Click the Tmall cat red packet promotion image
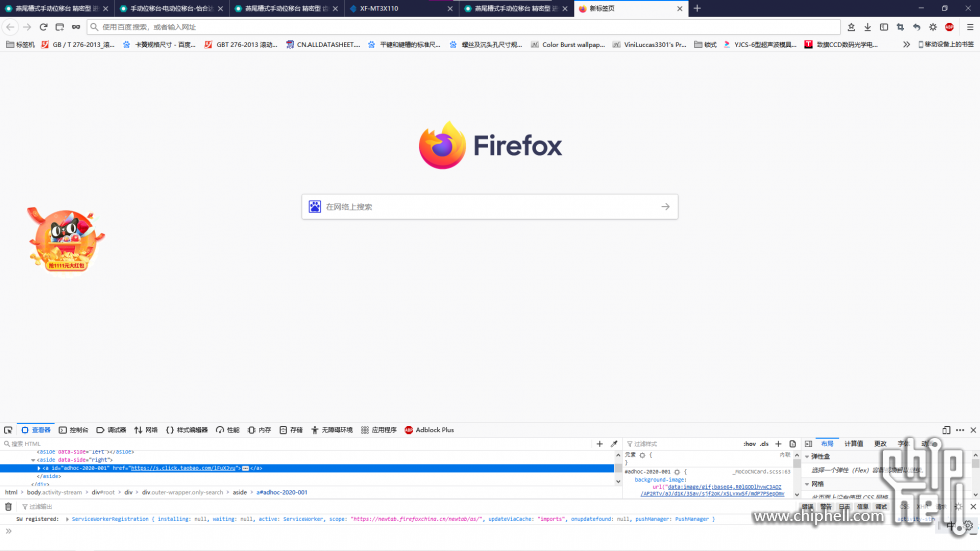 (65, 239)
